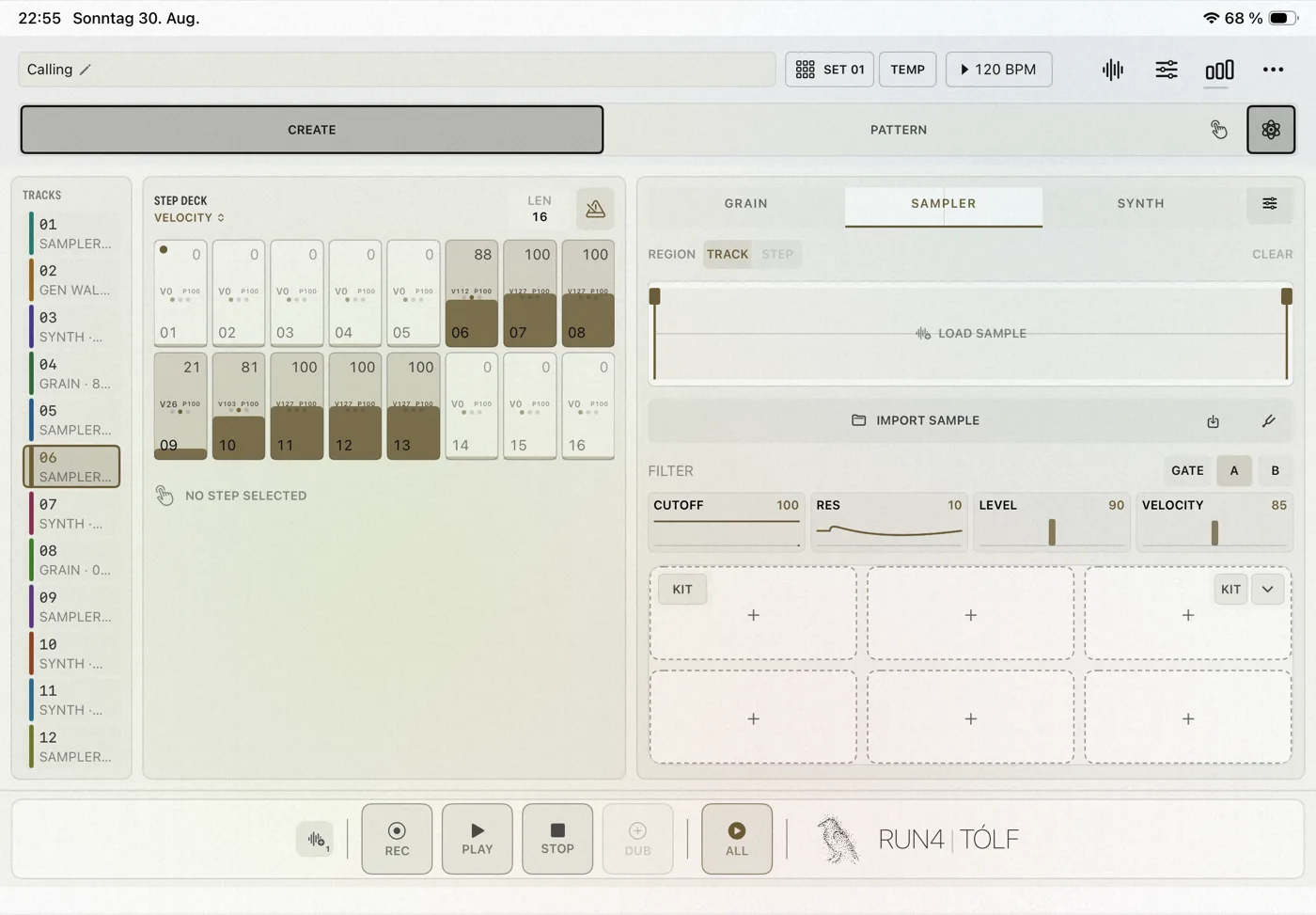
Task: Adjust the CUTOFF slider set to 100
Action: point(726,522)
